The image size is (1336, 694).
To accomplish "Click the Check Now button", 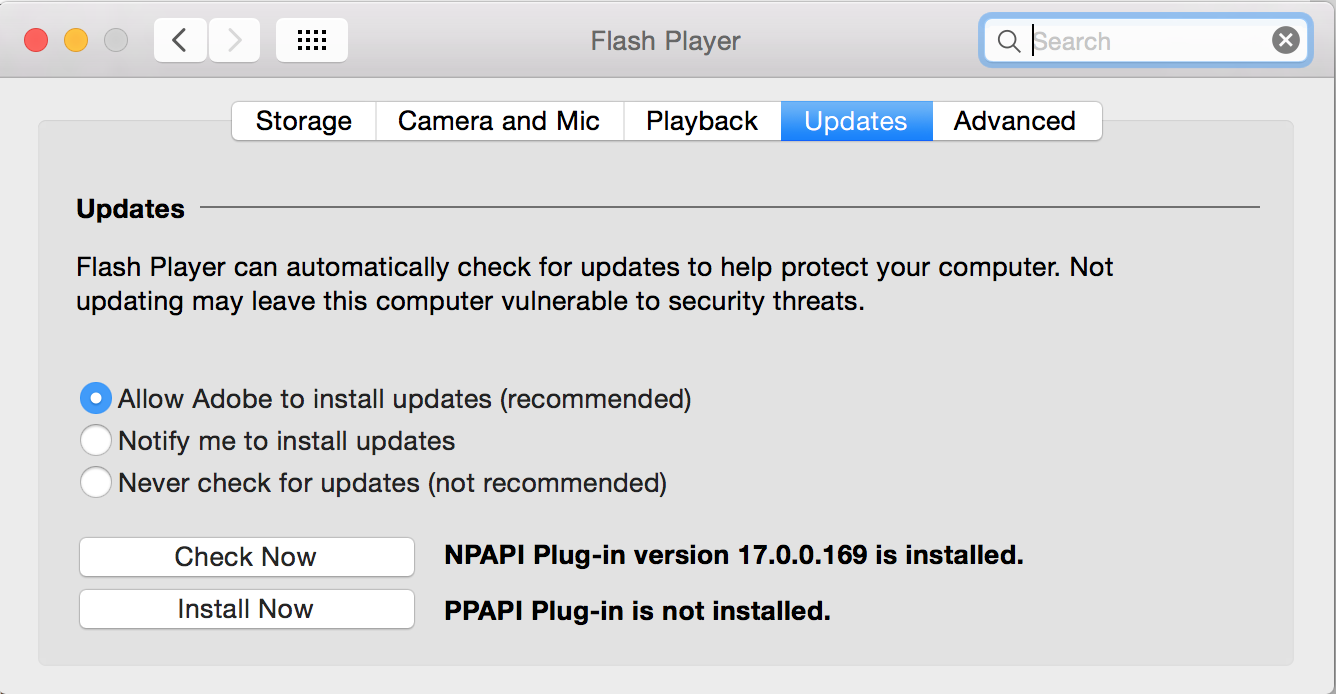I will [246, 557].
